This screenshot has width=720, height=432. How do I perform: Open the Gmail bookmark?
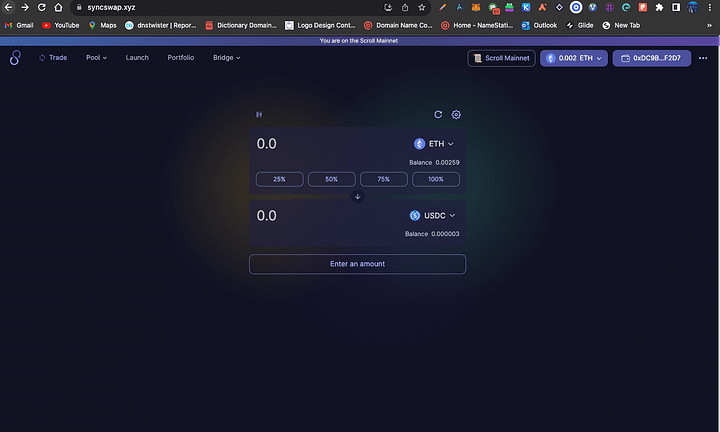(19, 25)
